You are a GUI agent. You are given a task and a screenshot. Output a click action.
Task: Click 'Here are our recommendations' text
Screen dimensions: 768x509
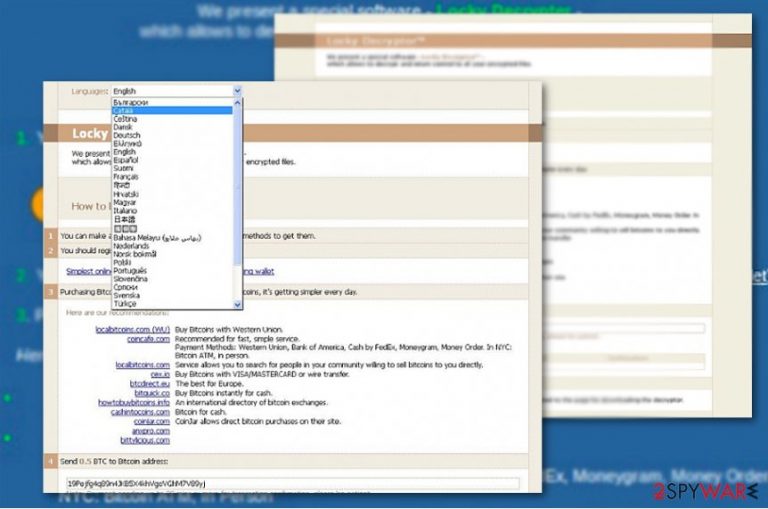[x=118, y=313]
